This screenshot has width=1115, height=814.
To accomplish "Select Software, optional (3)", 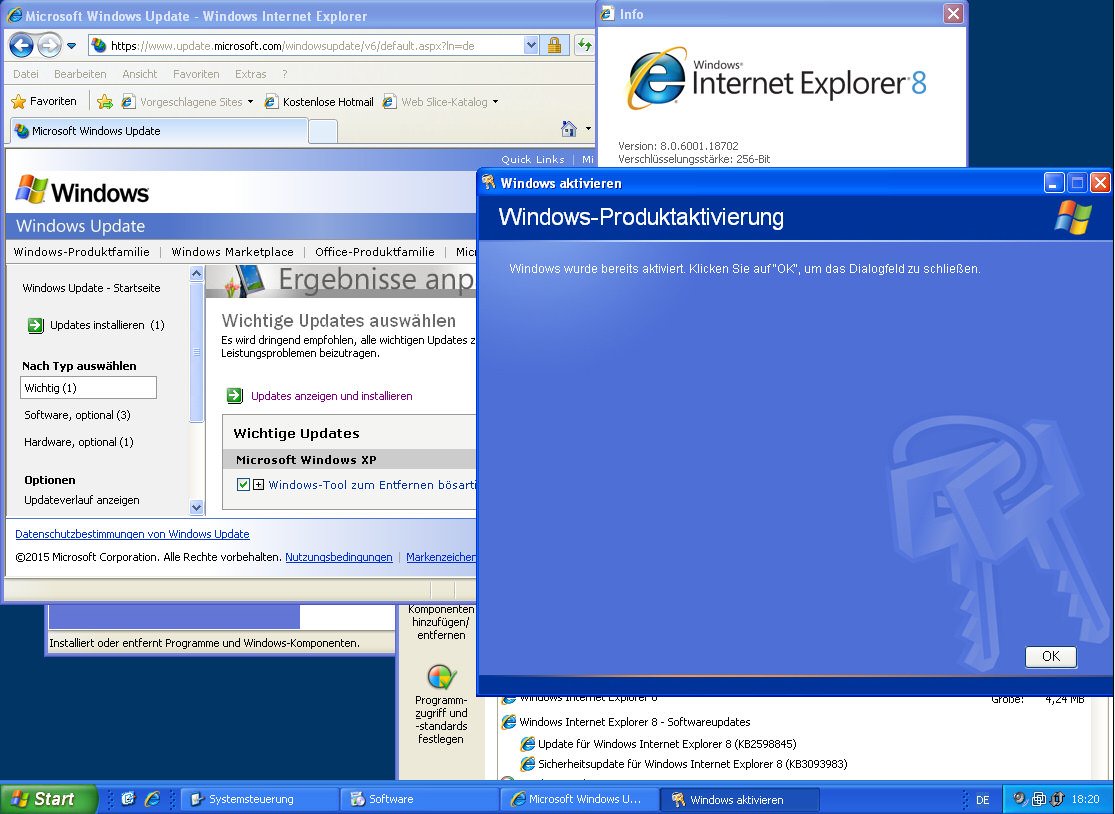I will 78,415.
